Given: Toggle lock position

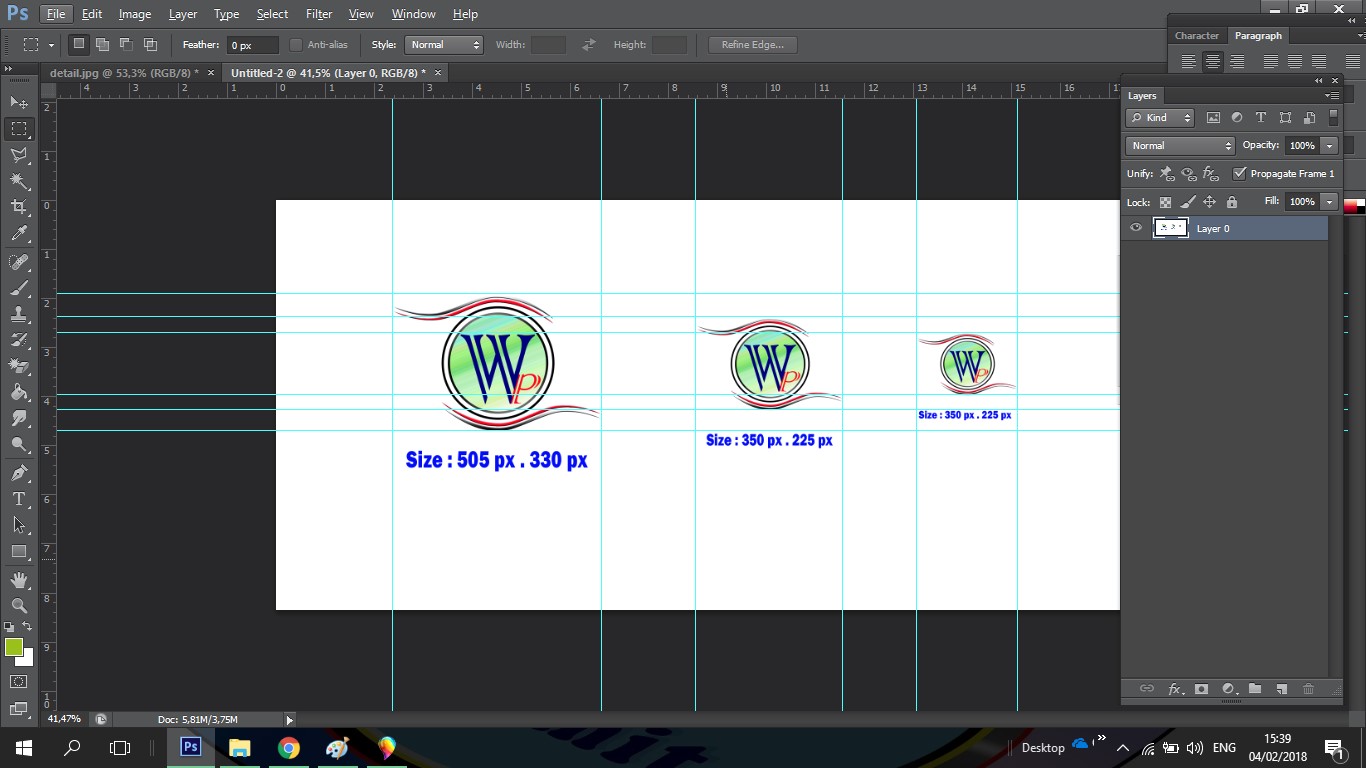Looking at the screenshot, I should tap(1209, 201).
